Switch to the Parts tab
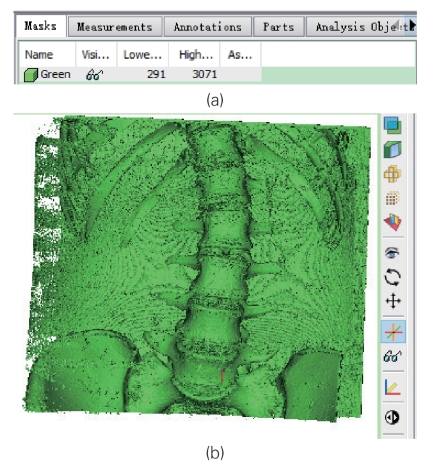 (x=279, y=27)
